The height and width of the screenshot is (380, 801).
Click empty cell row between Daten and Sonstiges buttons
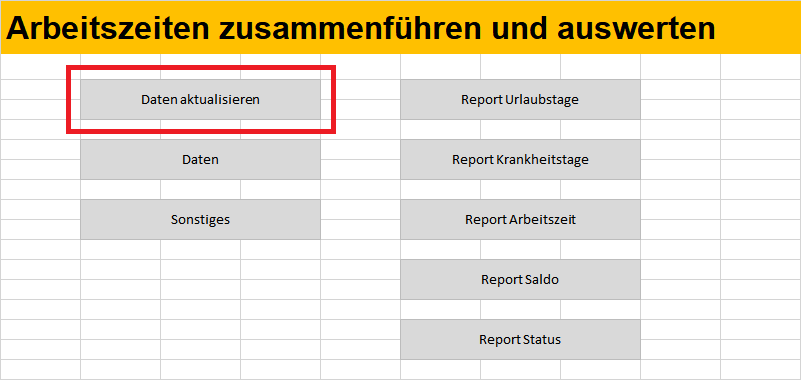[200, 189]
